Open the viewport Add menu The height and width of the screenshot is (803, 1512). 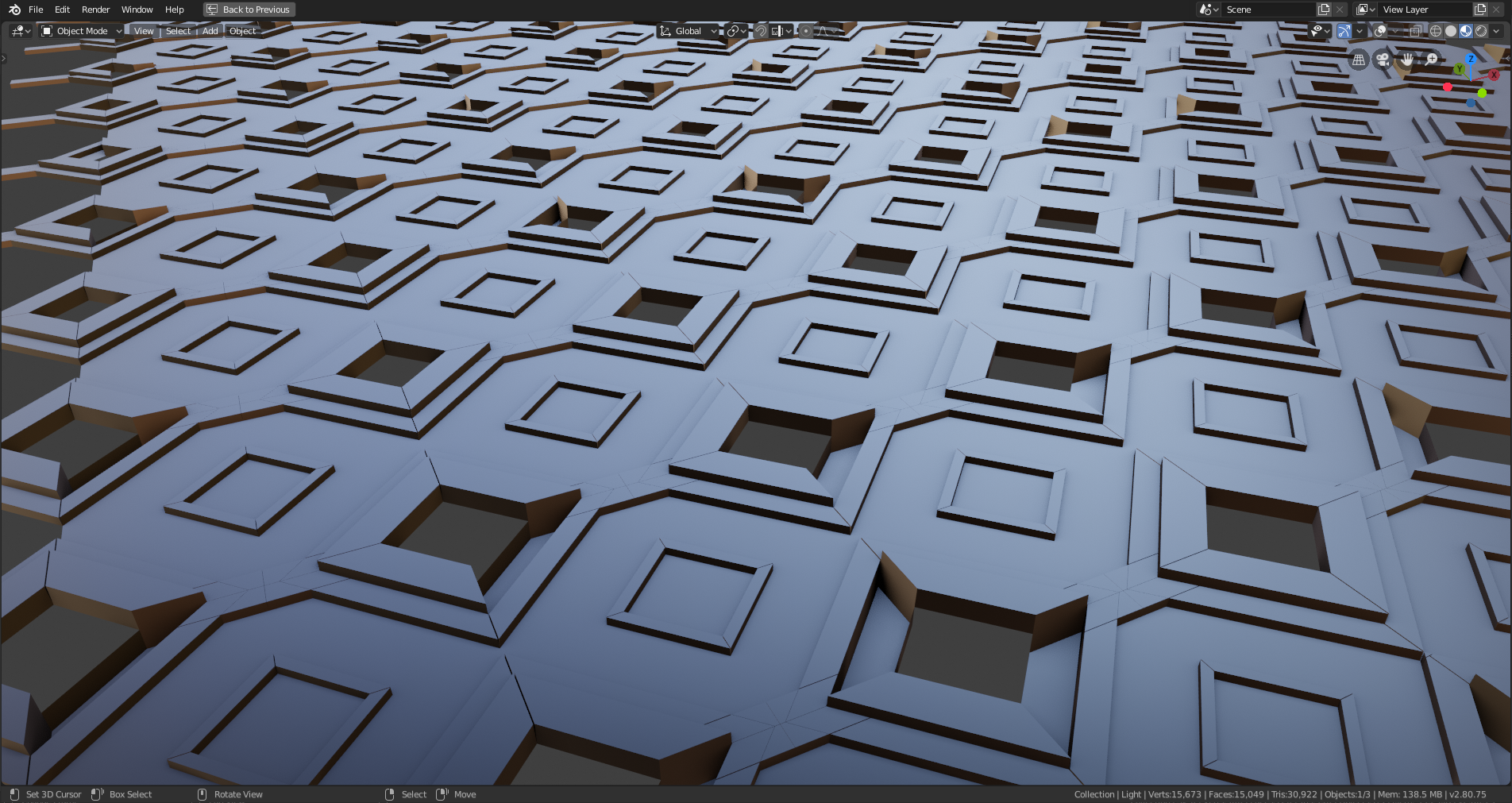coord(210,31)
